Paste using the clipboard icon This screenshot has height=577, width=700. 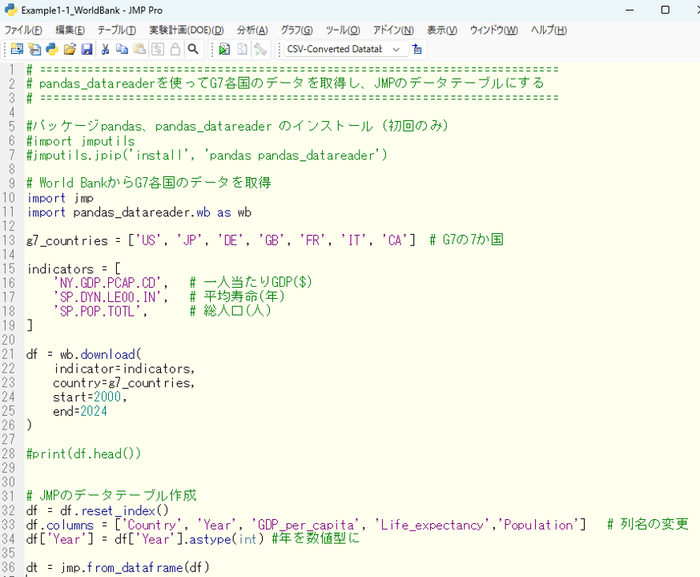click(x=140, y=49)
